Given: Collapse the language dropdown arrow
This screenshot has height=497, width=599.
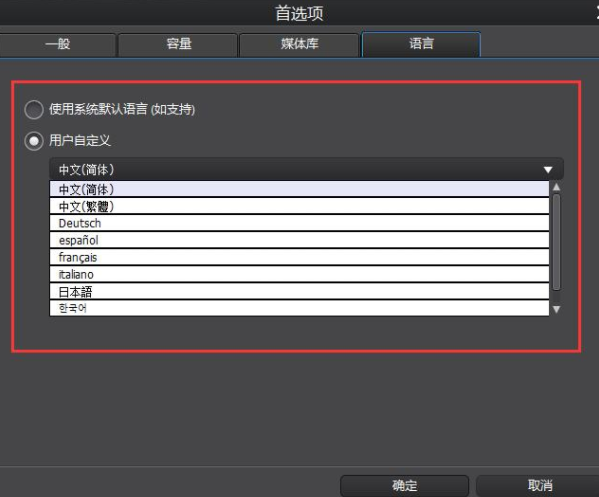Looking at the screenshot, I should (x=548, y=170).
